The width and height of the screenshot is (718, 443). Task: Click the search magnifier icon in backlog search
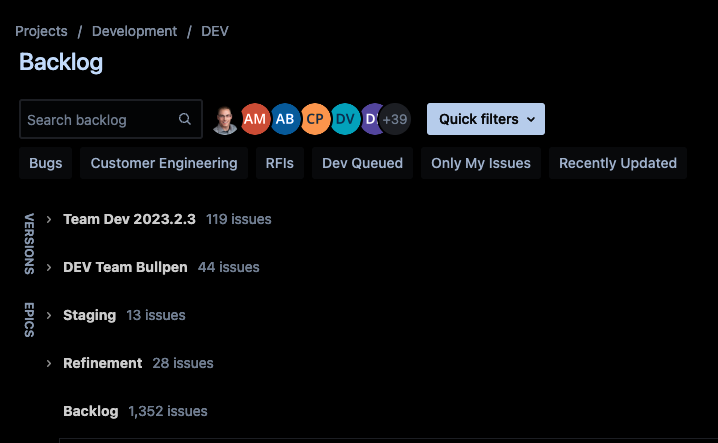click(185, 119)
